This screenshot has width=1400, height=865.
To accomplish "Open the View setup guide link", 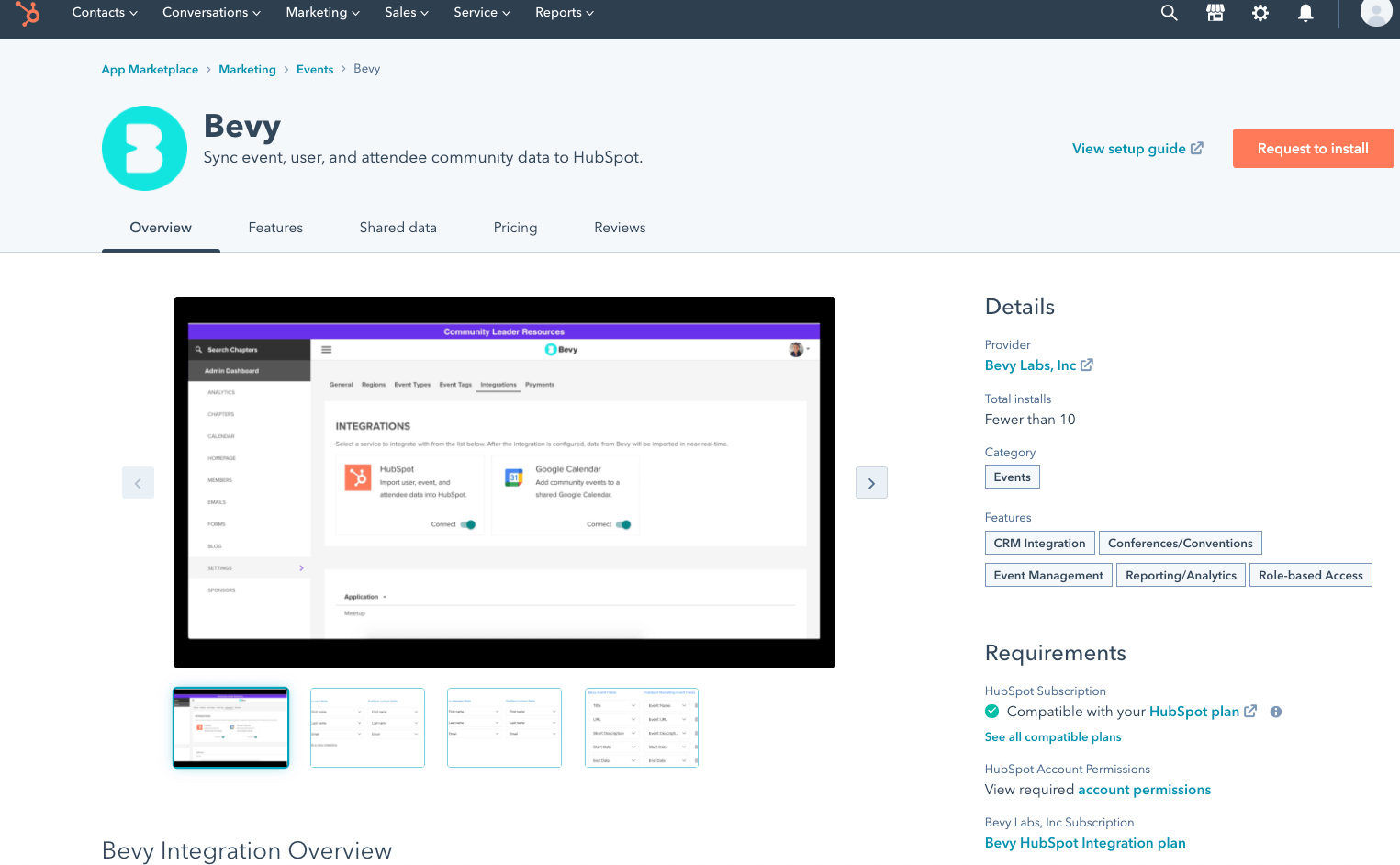I will point(1137,149).
